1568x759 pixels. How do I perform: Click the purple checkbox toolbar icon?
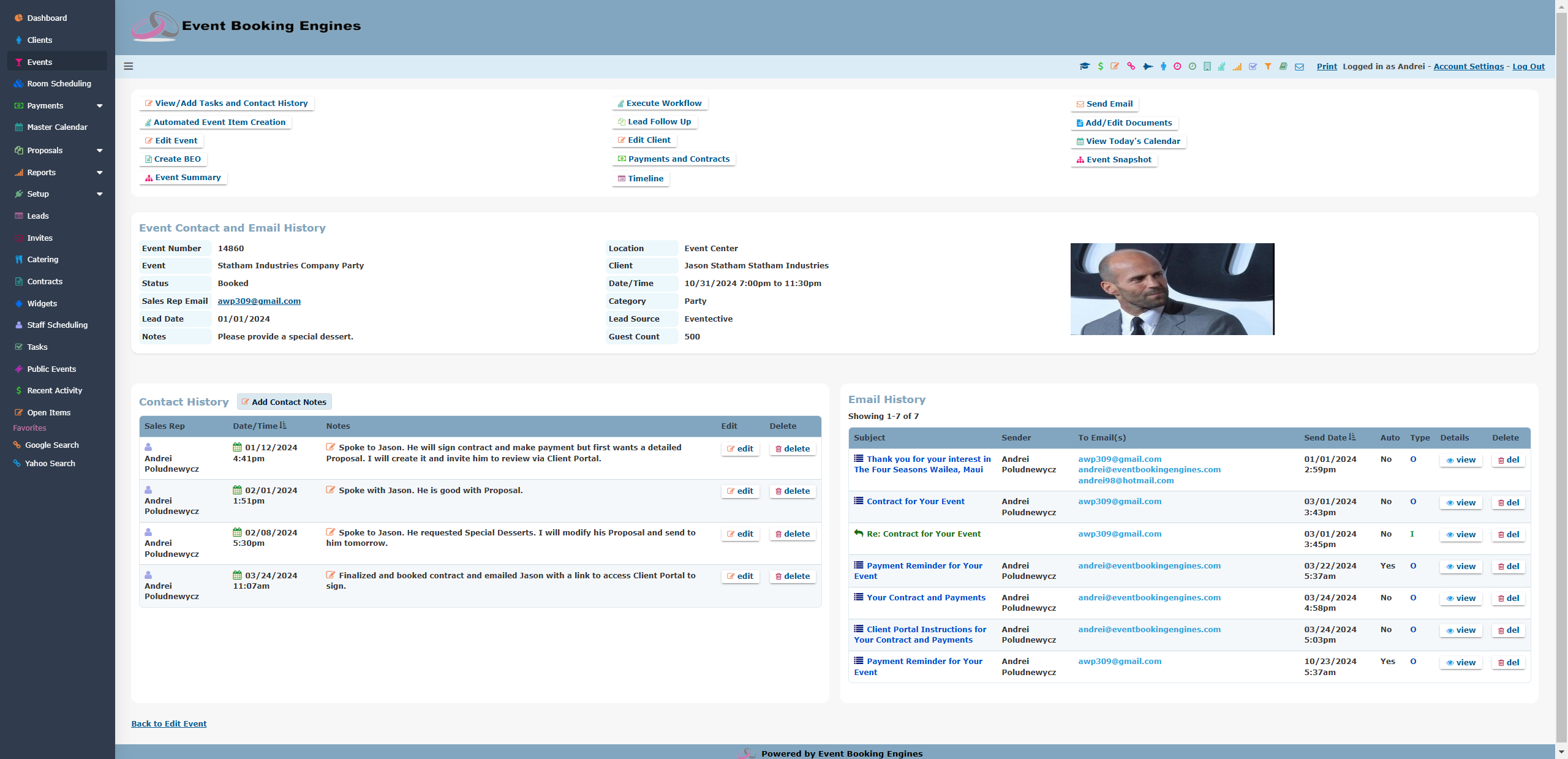pos(1253,66)
